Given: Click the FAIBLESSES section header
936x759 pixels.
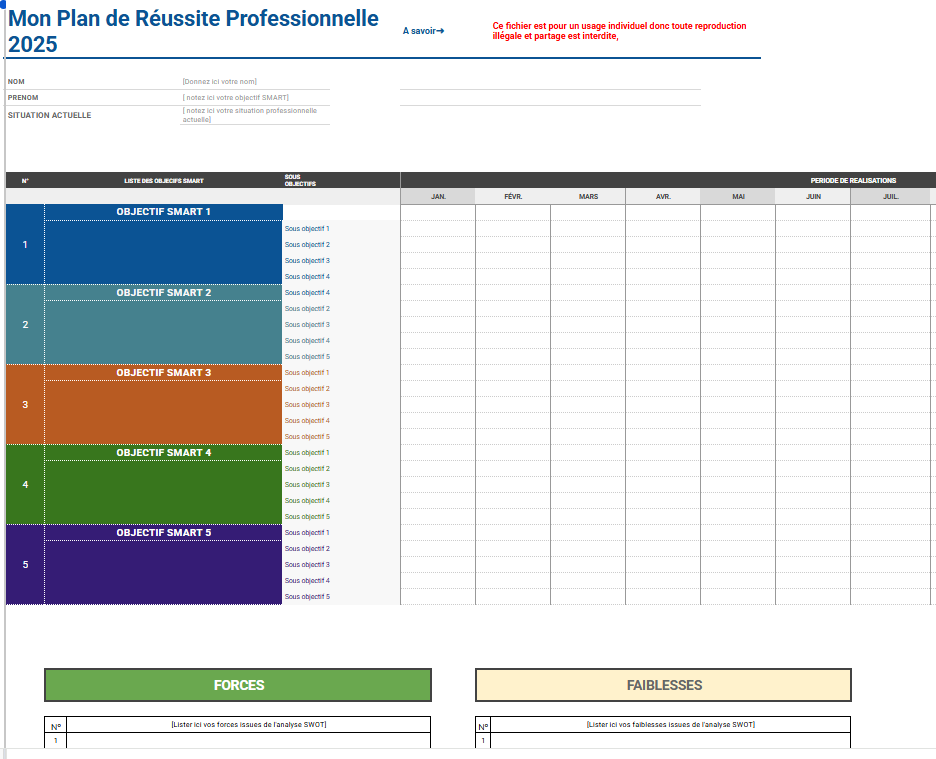Looking at the screenshot, I should [663, 685].
